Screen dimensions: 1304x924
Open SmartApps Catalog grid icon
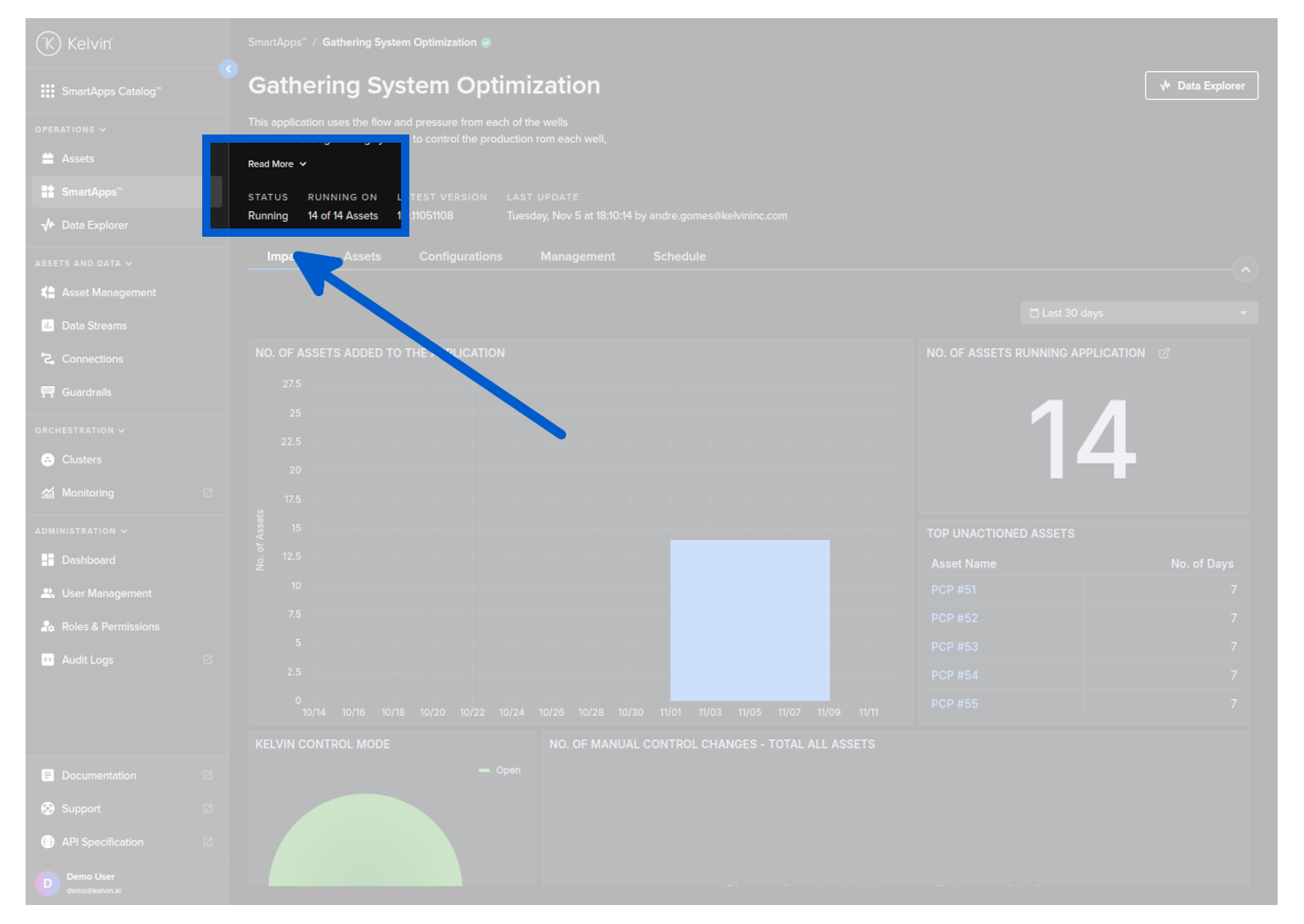click(x=48, y=91)
